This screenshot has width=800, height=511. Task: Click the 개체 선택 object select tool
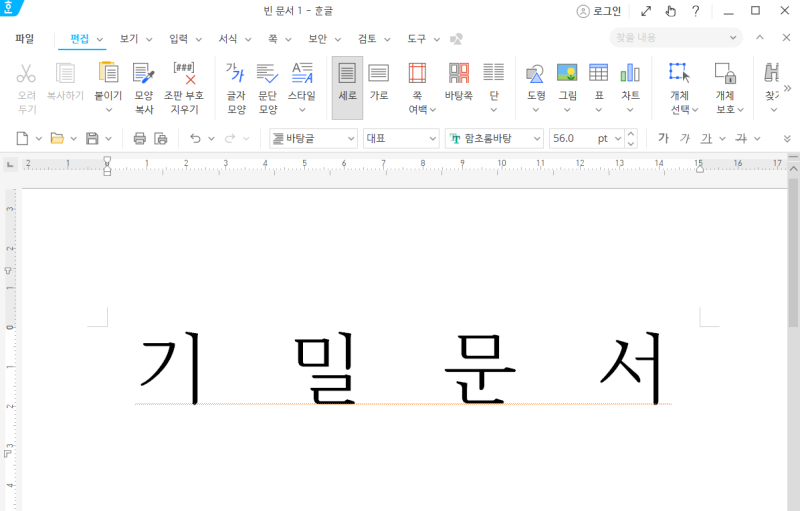(x=680, y=73)
